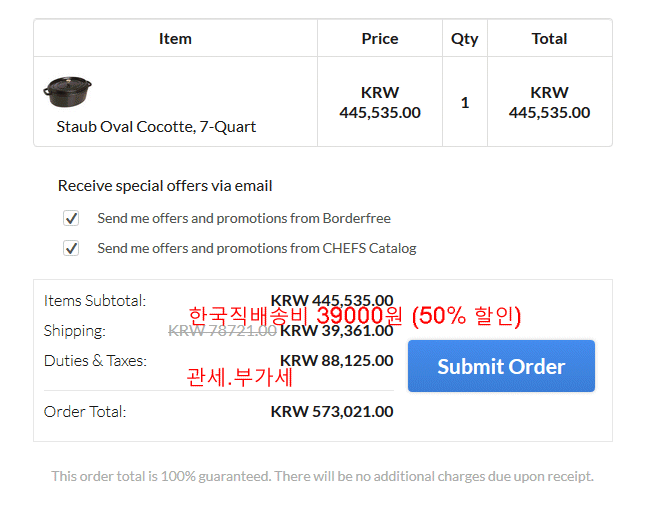This screenshot has width=646, height=521.
Task: Click the Duties & Taxes label
Action: click(x=95, y=360)
